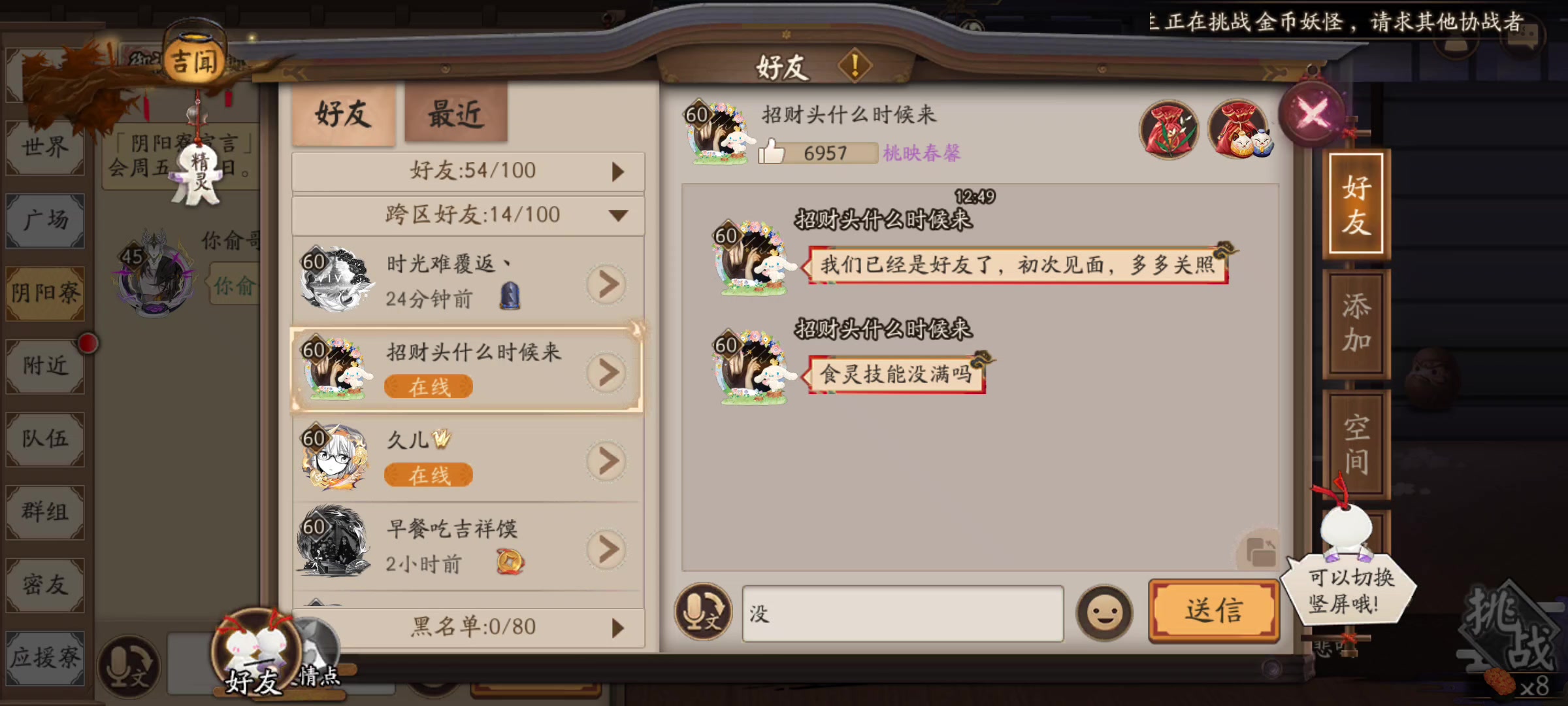Switch to the 最近 tab

tap(456, 114)
